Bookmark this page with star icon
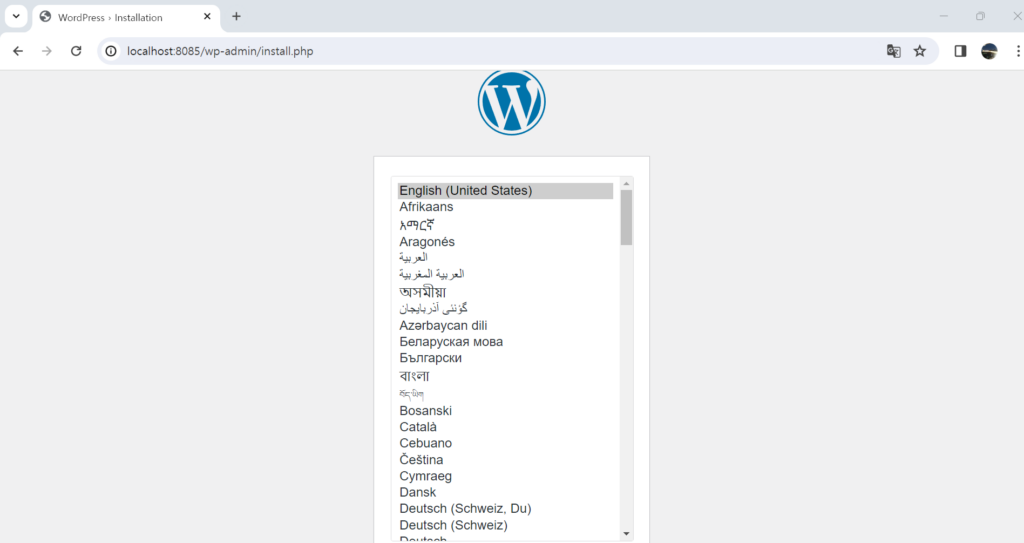 tap(920, 51)
